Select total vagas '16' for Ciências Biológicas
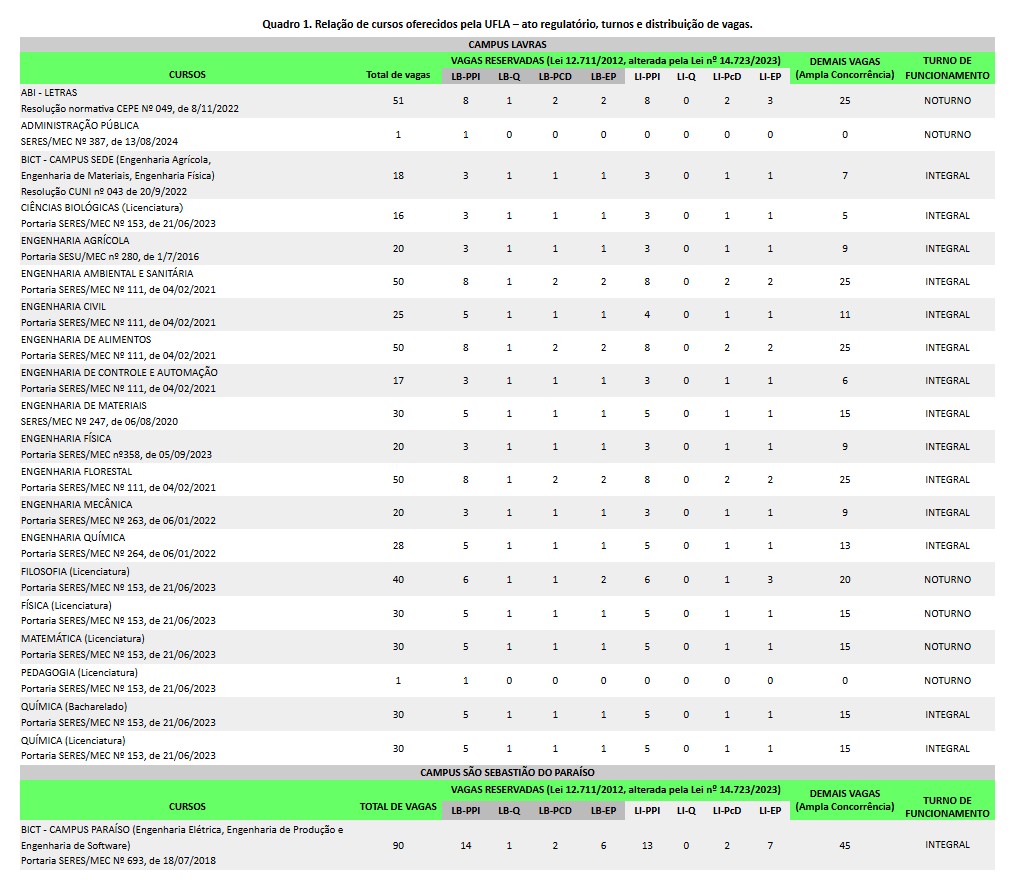The height and width of the screenshot is (883, 1012). point(398,216)
